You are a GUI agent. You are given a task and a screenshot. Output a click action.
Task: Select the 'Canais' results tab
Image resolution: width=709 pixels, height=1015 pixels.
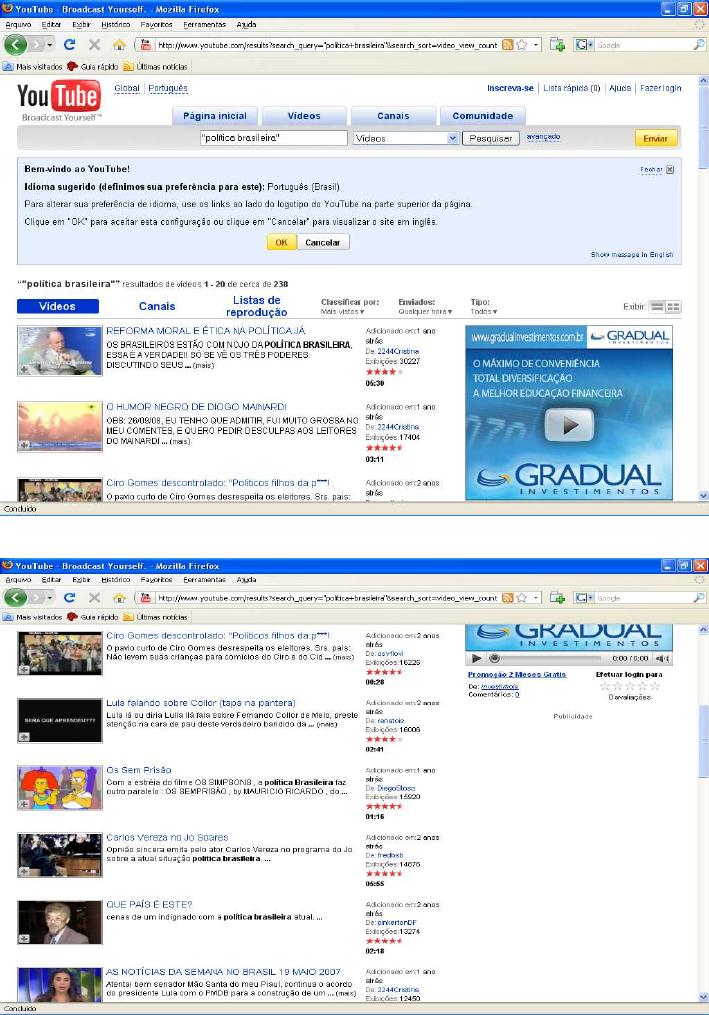pos(157,307)
